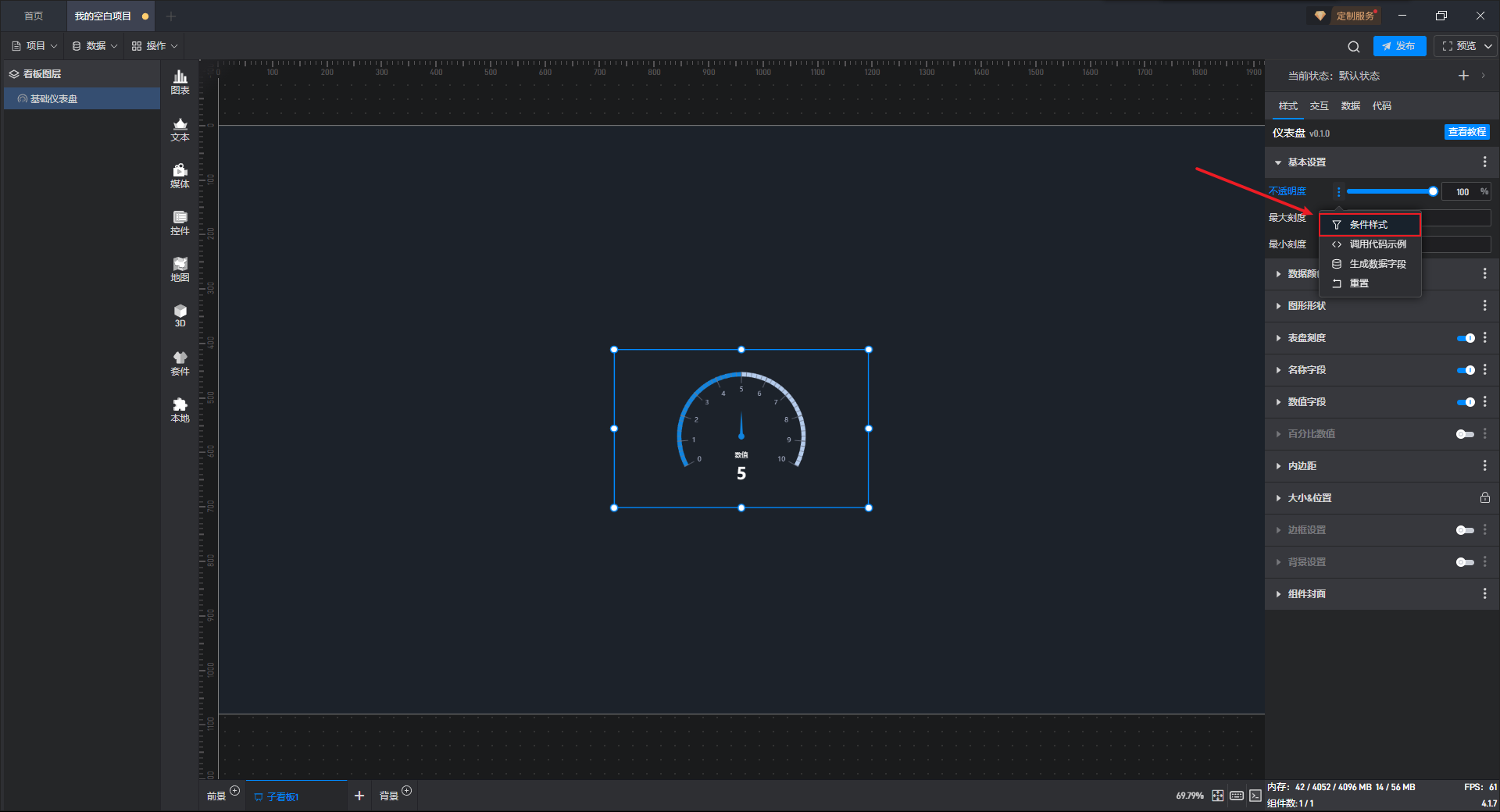1500x812 pixels.
Task: Open the 控件 controls components icon
Action: click(x=180, y=223)
